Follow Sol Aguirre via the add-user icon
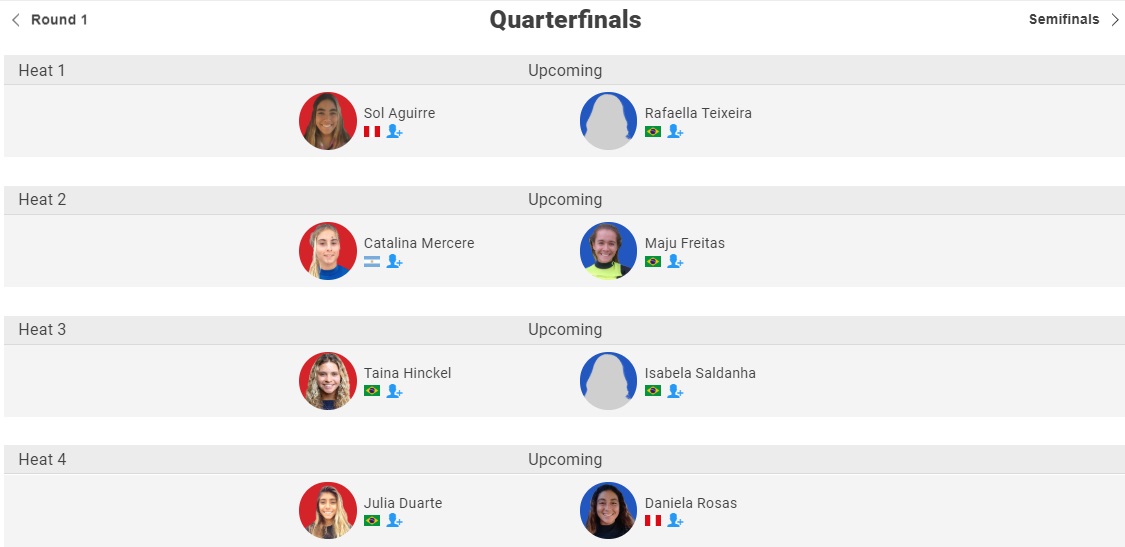This screenshot has height=547, width=1125. (x=395, y=131)
